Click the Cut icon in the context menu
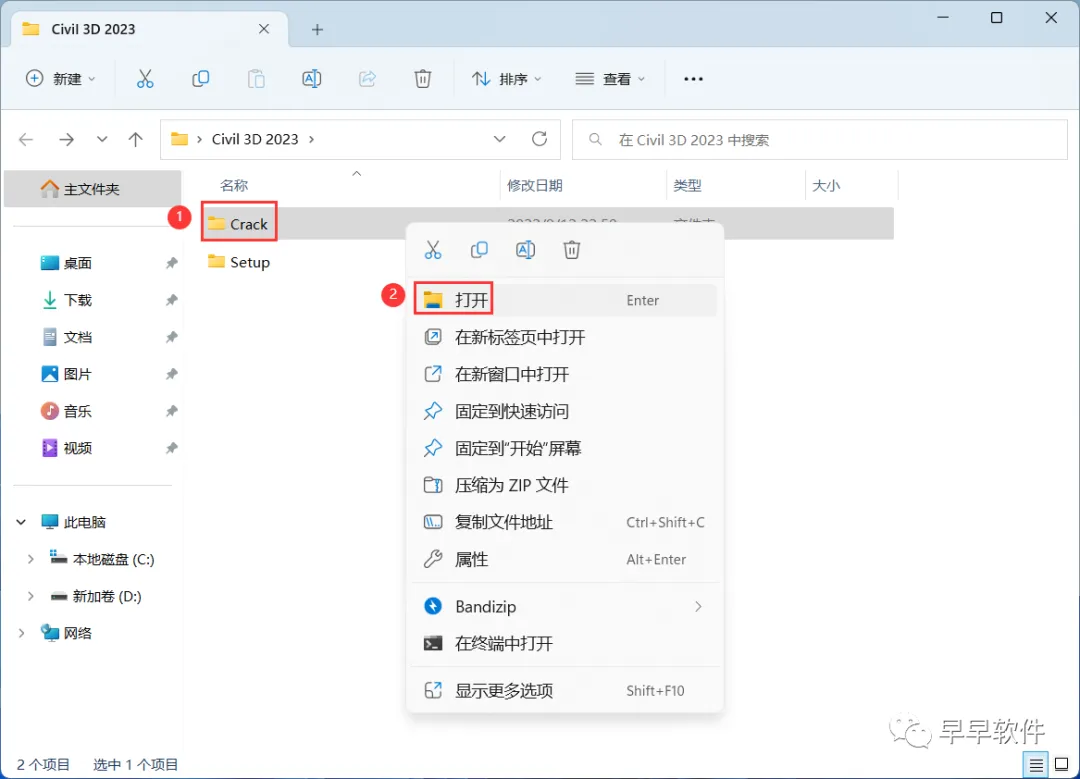The image size is (1080, 779). [x=433, y=249]
